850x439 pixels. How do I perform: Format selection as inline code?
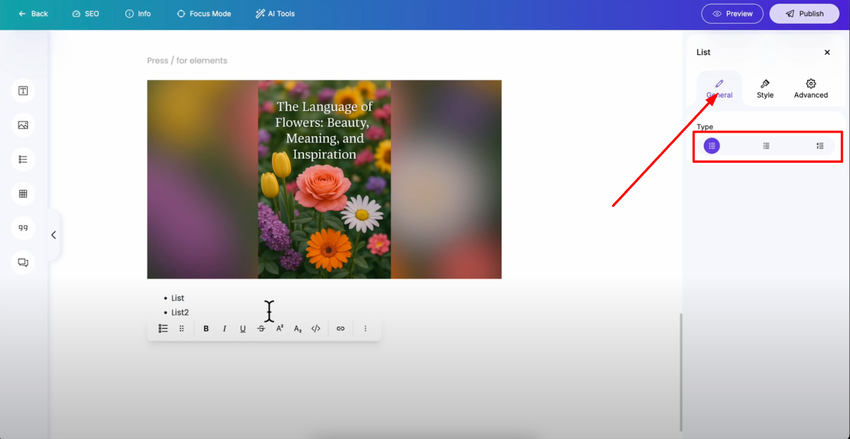point(316,328)
